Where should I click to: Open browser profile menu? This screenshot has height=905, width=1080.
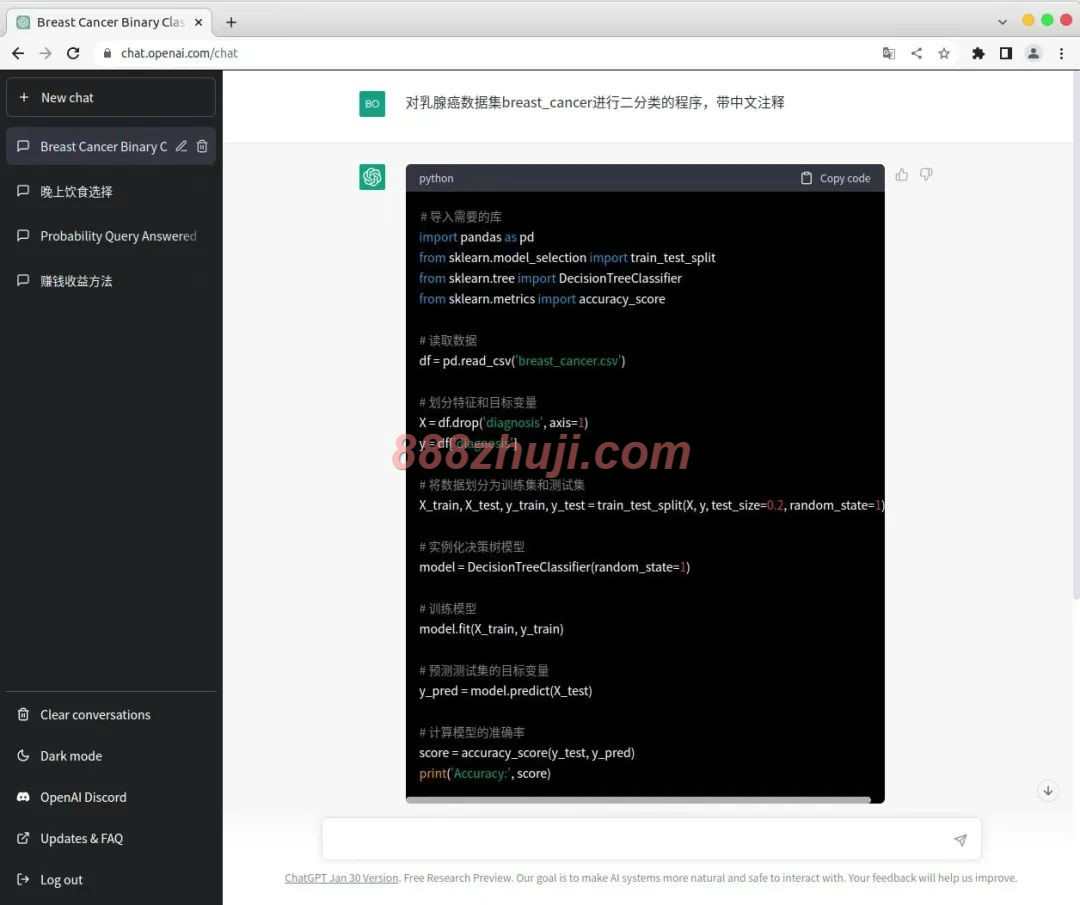[x=1033, y=53]
